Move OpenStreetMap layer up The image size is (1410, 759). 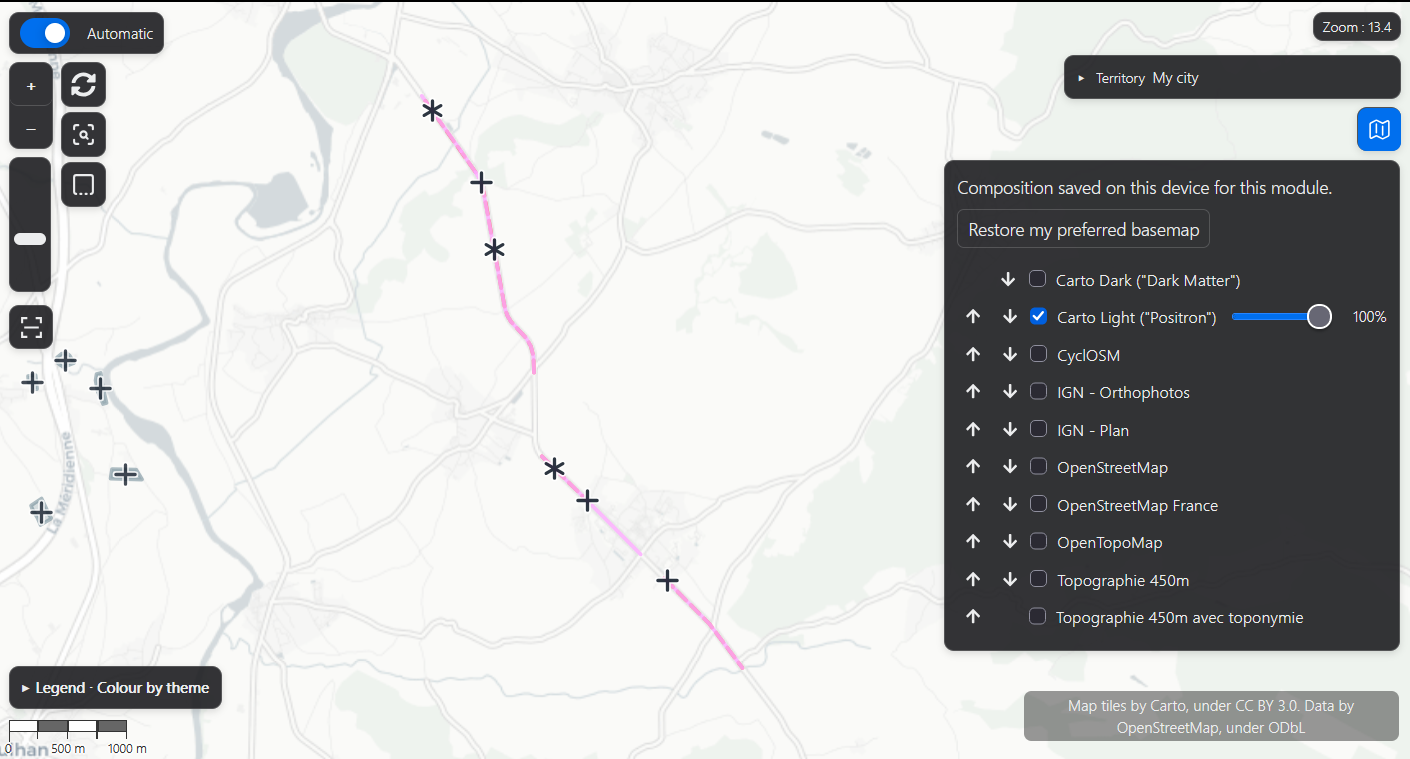(973, 467)
